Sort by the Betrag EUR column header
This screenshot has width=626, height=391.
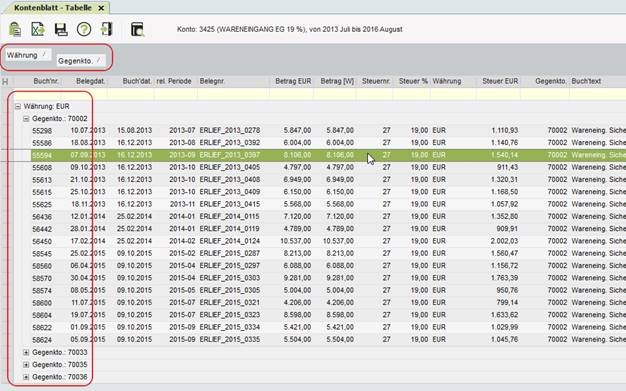[x=293, y=81]
